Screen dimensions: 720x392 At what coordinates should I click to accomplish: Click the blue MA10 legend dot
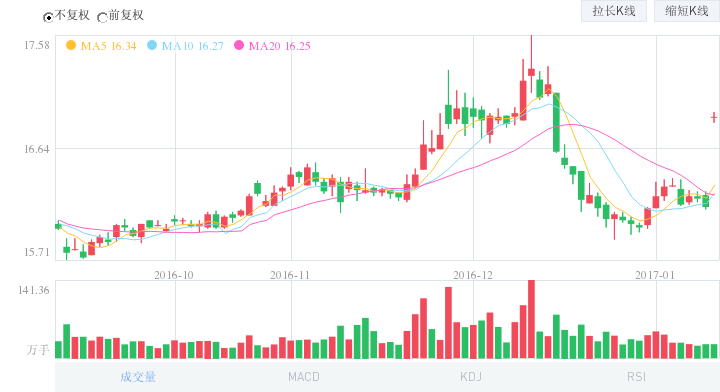click(152, 45)
